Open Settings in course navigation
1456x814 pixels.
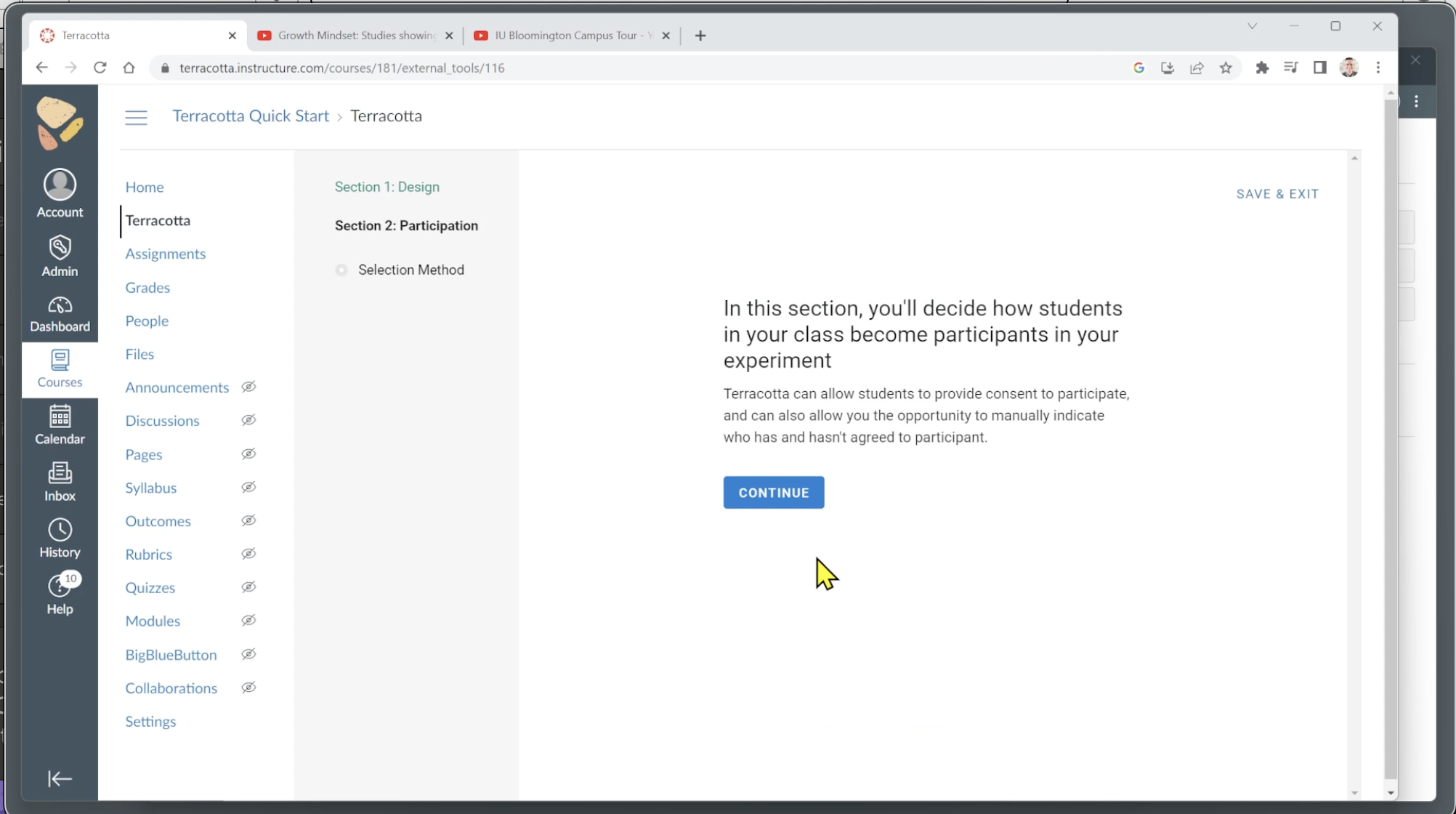(x=150, y=721)
